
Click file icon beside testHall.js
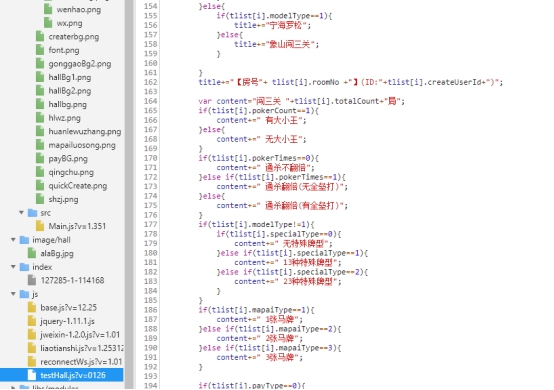[32, 375]
